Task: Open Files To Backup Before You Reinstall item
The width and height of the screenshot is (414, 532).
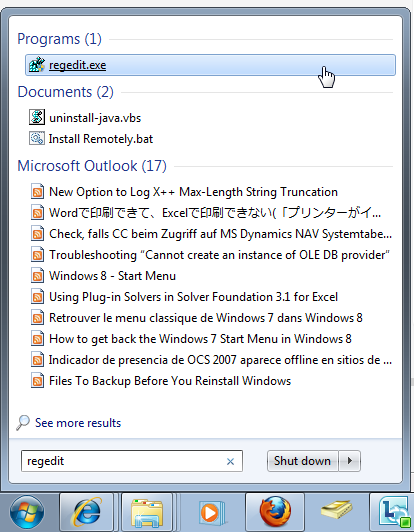Action: pos(170,381)
